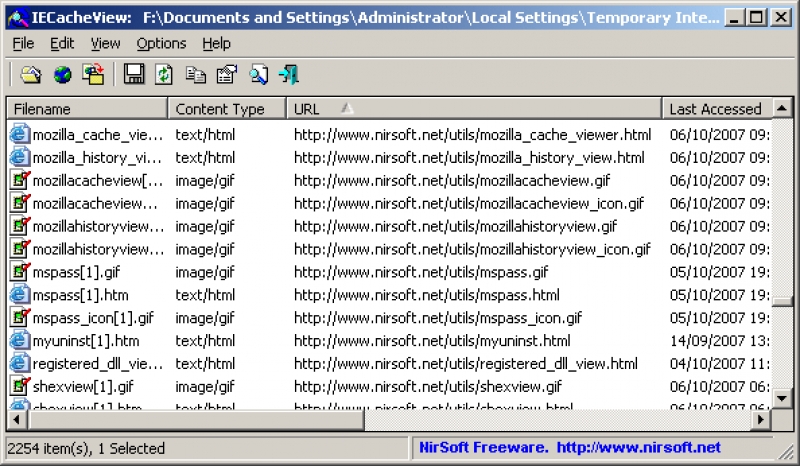
Task: Click the horizontal scrollbar right arrow
Action: [761, 420]
